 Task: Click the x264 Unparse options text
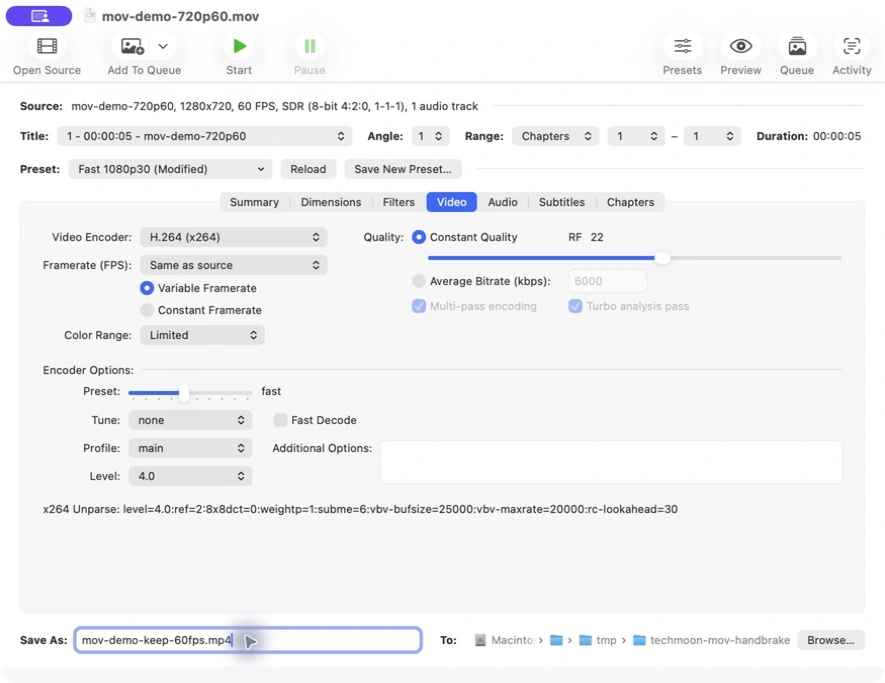[360, 509]
